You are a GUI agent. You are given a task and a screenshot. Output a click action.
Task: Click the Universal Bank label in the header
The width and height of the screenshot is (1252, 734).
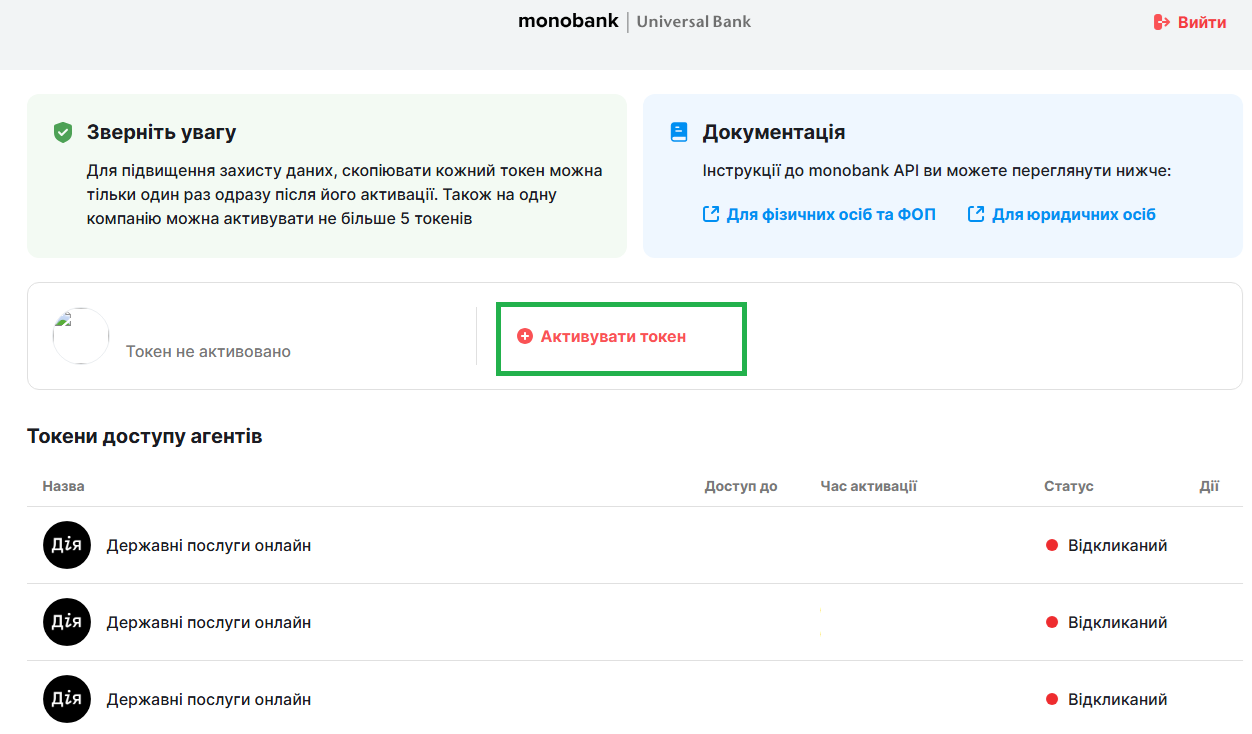click(x=693, y=20)
